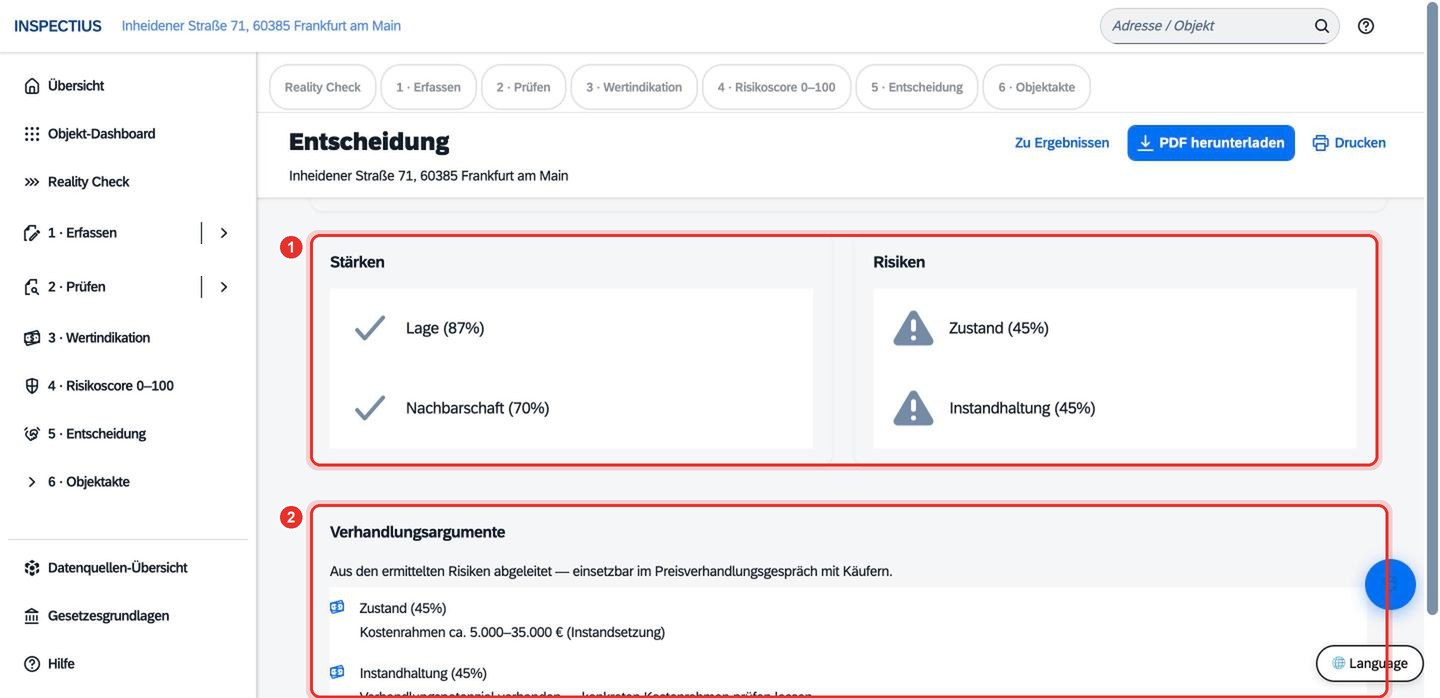This screenshot has width=1440, height=698.
Task: Click the checkmark icon beside Lage (87%)
Action: pos(370,328)
